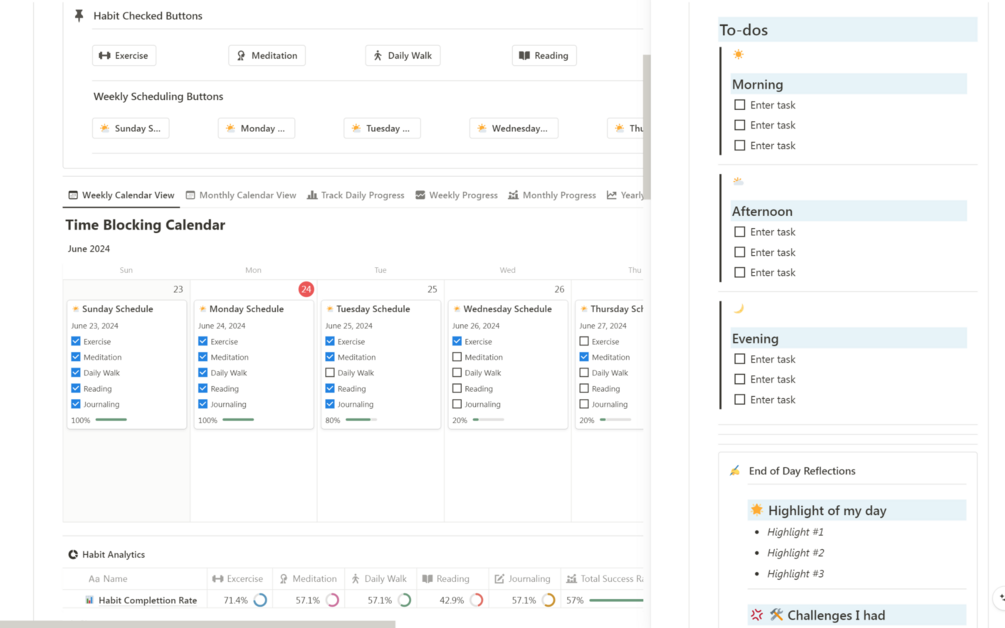Click the Sunday Schedule card progress bar

111,420
